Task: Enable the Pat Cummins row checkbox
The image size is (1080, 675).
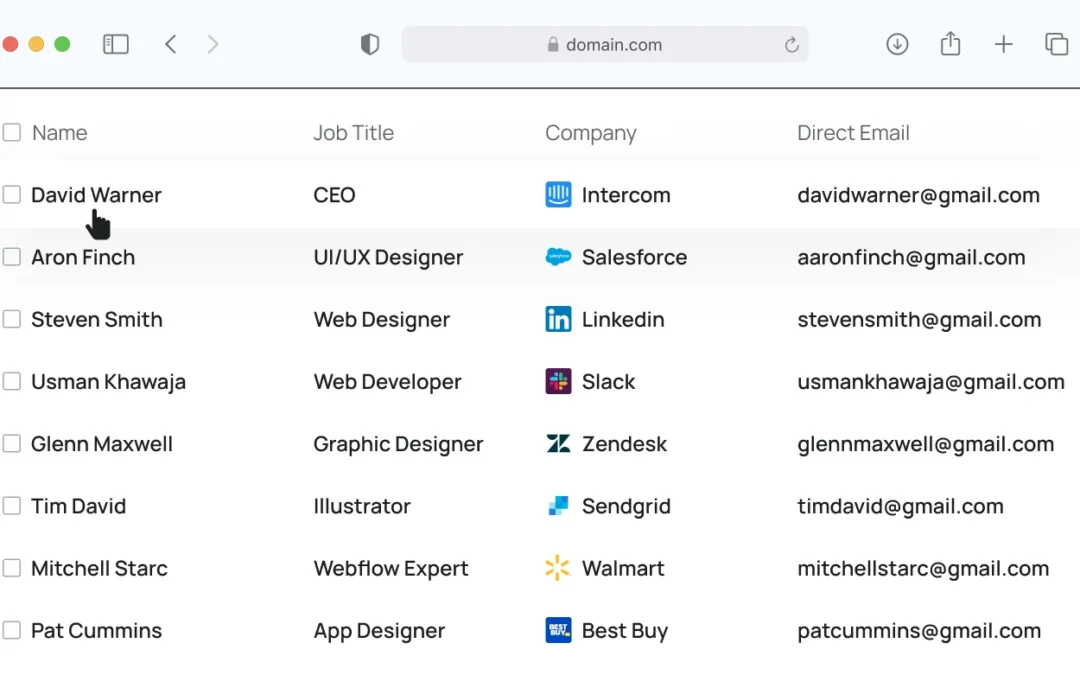Action: 12,630
